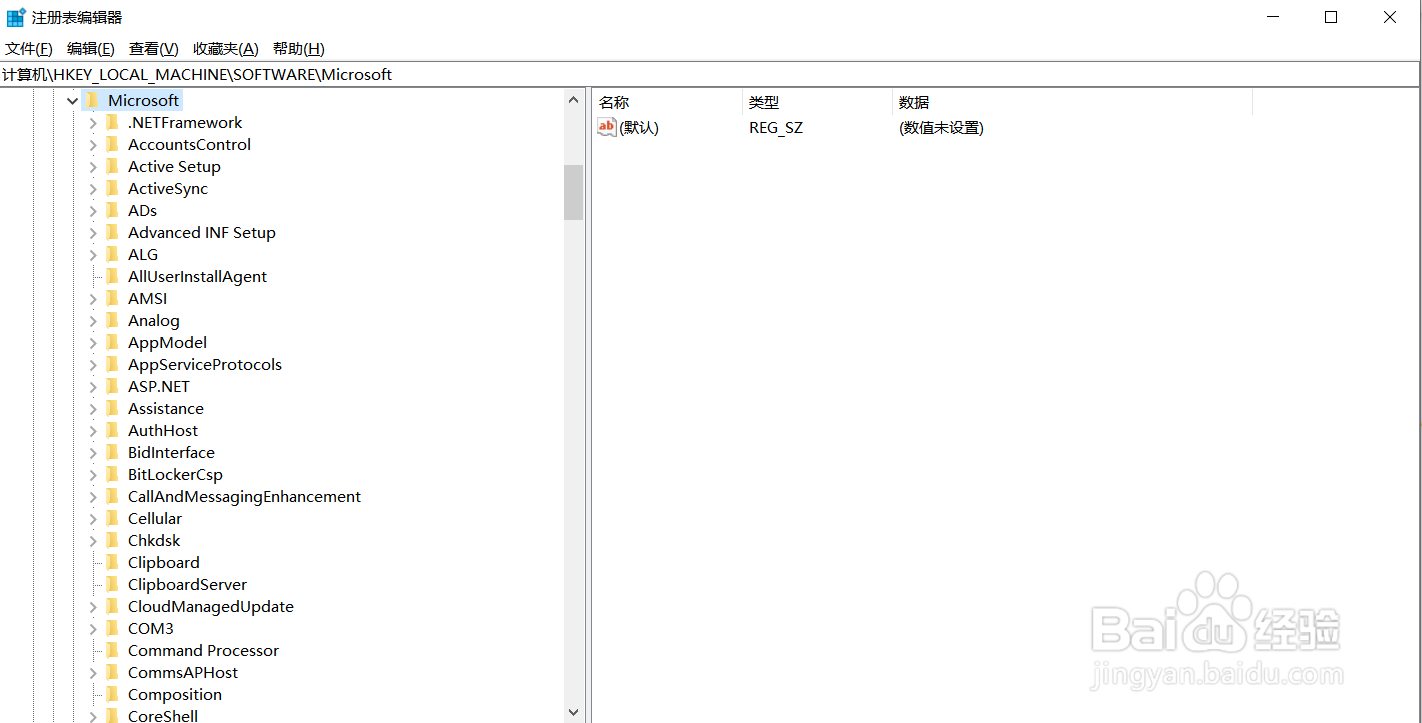Open the 查看(V) menu
This screenshot has width=1422, height=723.
[153, 49]
